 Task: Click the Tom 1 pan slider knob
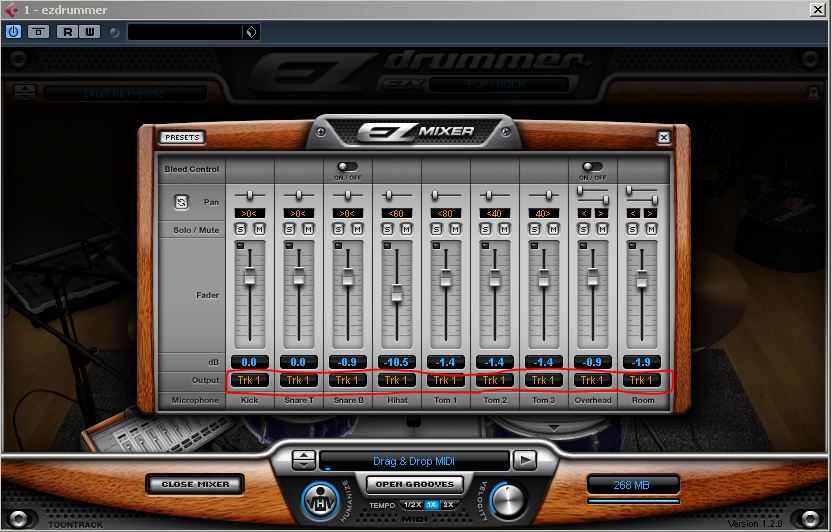pos(435,196)
